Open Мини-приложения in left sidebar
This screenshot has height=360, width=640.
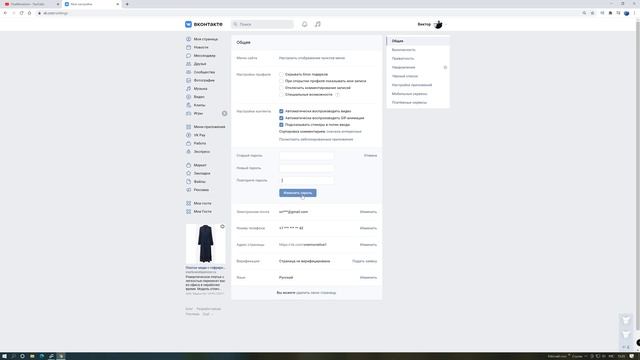(209, 127)
